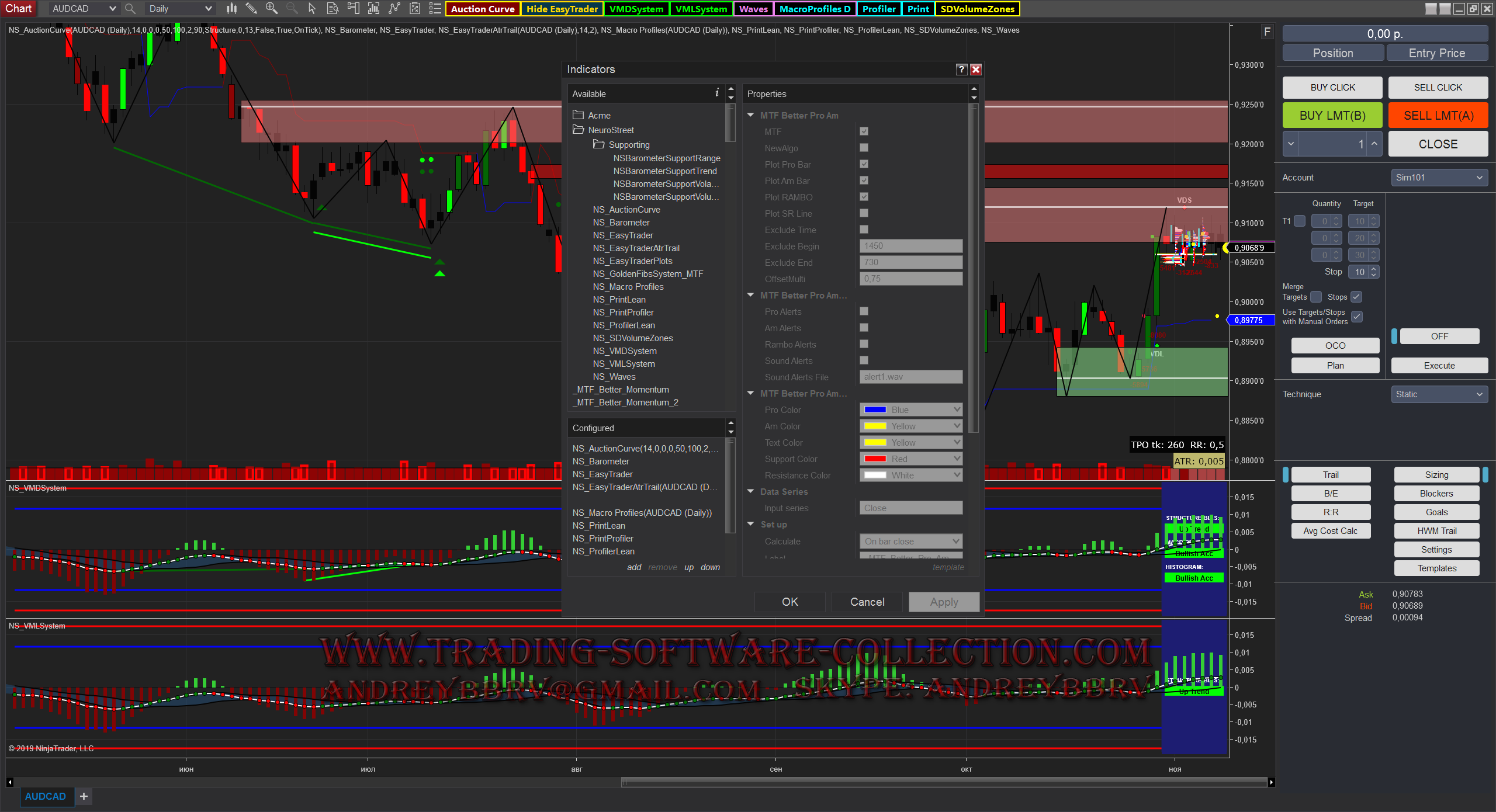
Task: Enable the Plot SR Line checkbox
Action: tap(864, 213)
